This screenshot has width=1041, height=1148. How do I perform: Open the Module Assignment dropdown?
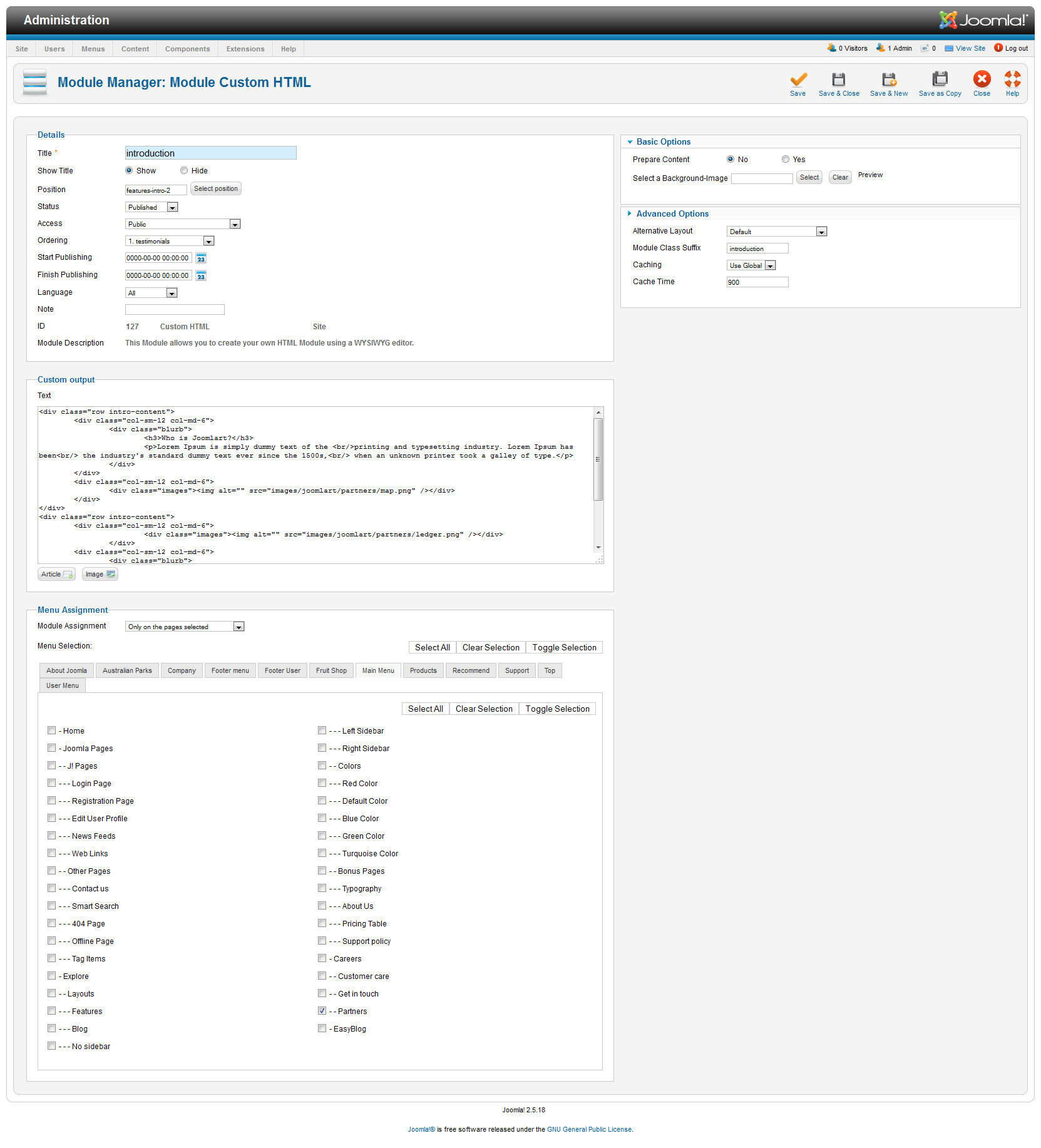tap(185, 627)
